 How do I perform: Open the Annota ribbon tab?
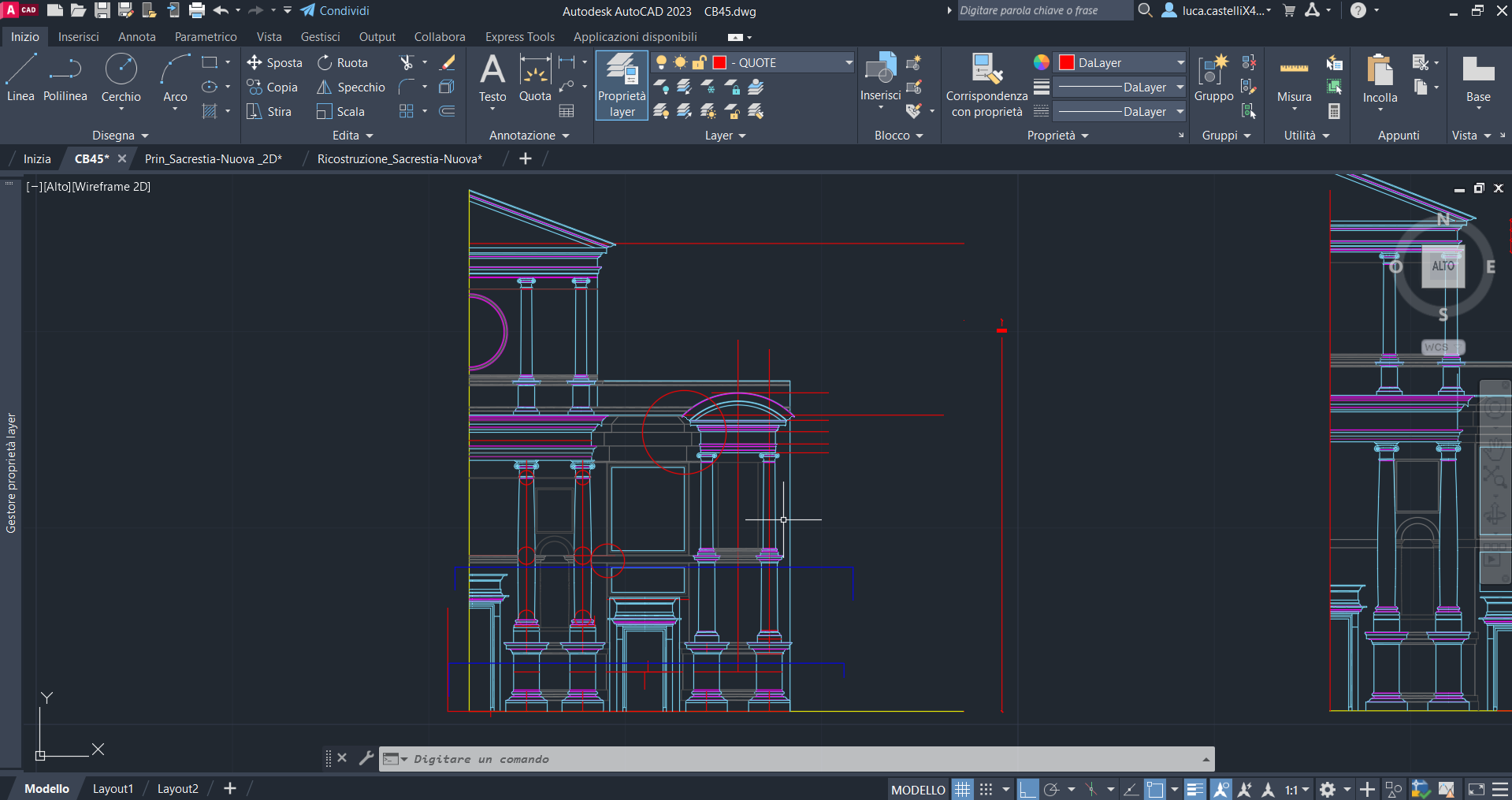[x=136, y=37]
